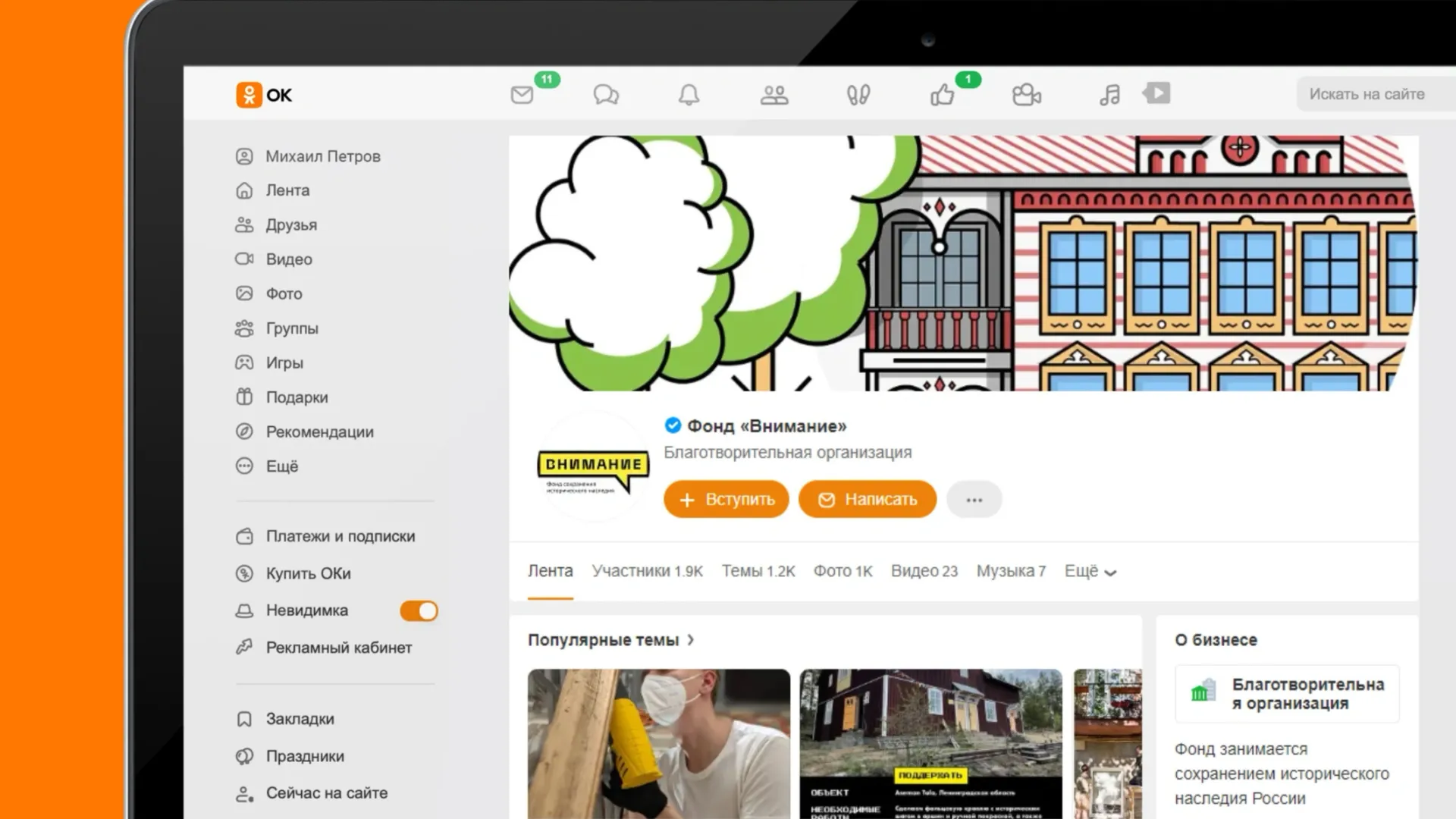
Task: Open the topic thumbnail with dark wooden house
Action: (x=931, y=744)
